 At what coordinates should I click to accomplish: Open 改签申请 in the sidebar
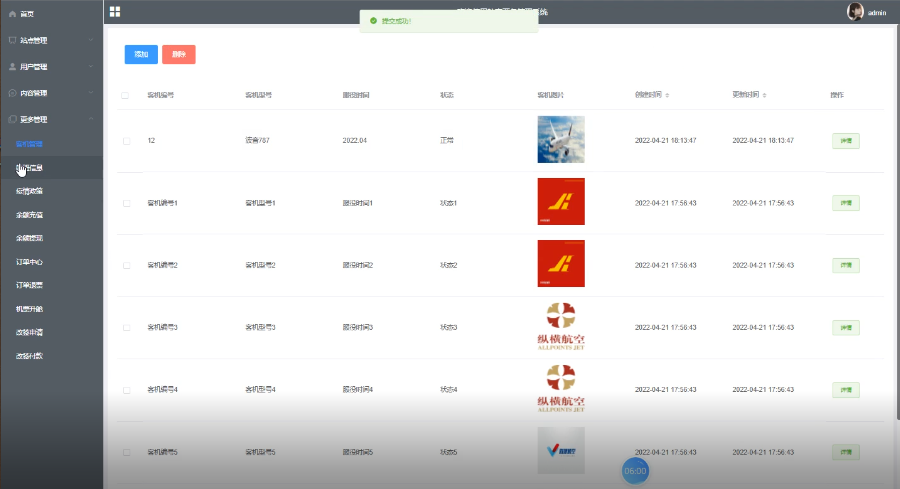coord(51,332)
